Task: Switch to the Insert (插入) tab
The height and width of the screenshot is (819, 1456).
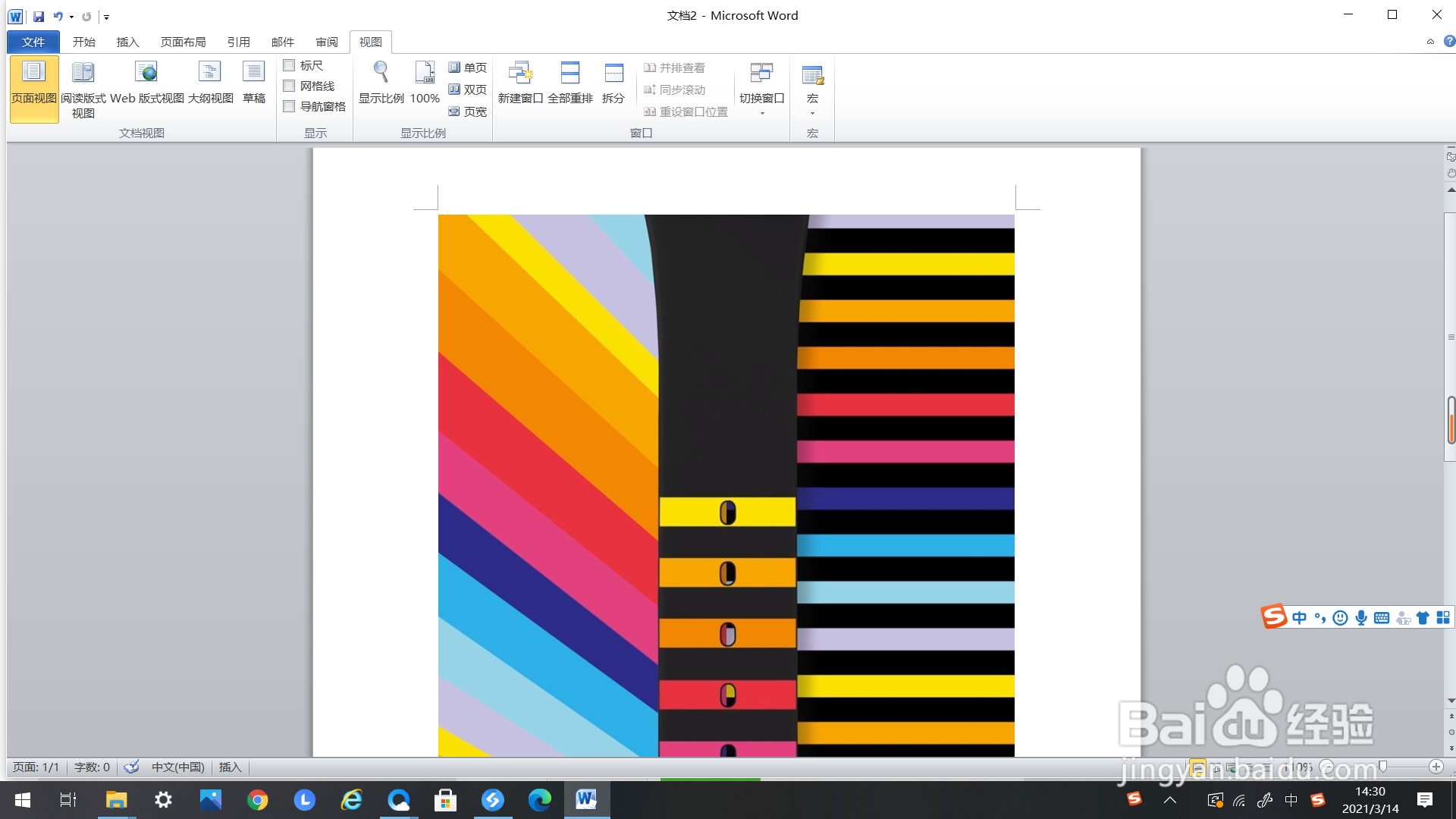Action: [127, 42]
